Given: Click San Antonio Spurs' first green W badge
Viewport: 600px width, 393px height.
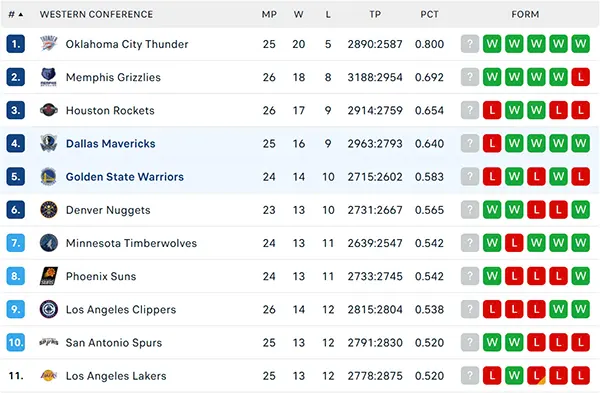Looking at the screenshot, I should point(492,342).
